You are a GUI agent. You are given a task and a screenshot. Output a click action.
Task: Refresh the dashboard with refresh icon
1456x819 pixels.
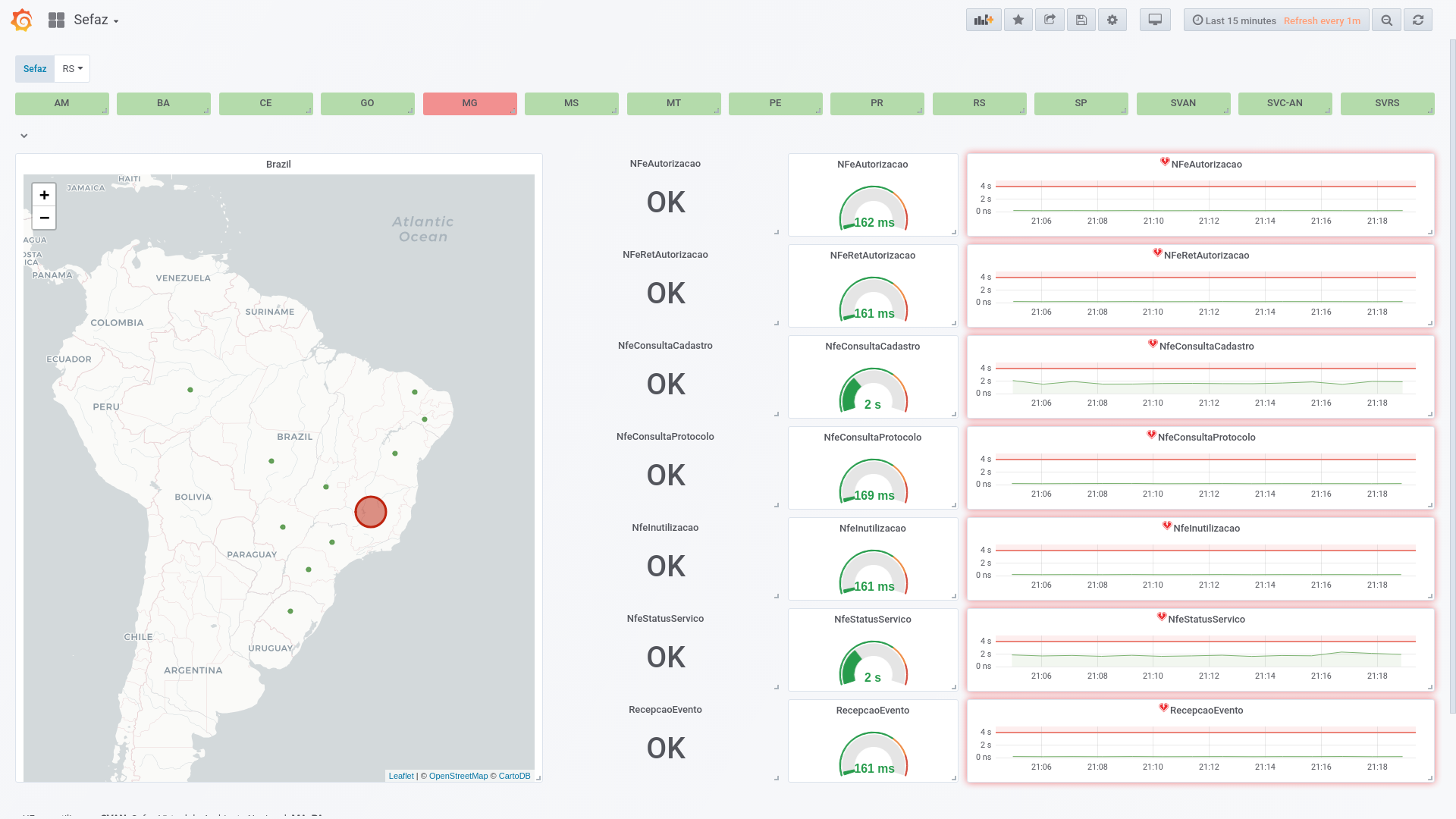pos(1418,20)
